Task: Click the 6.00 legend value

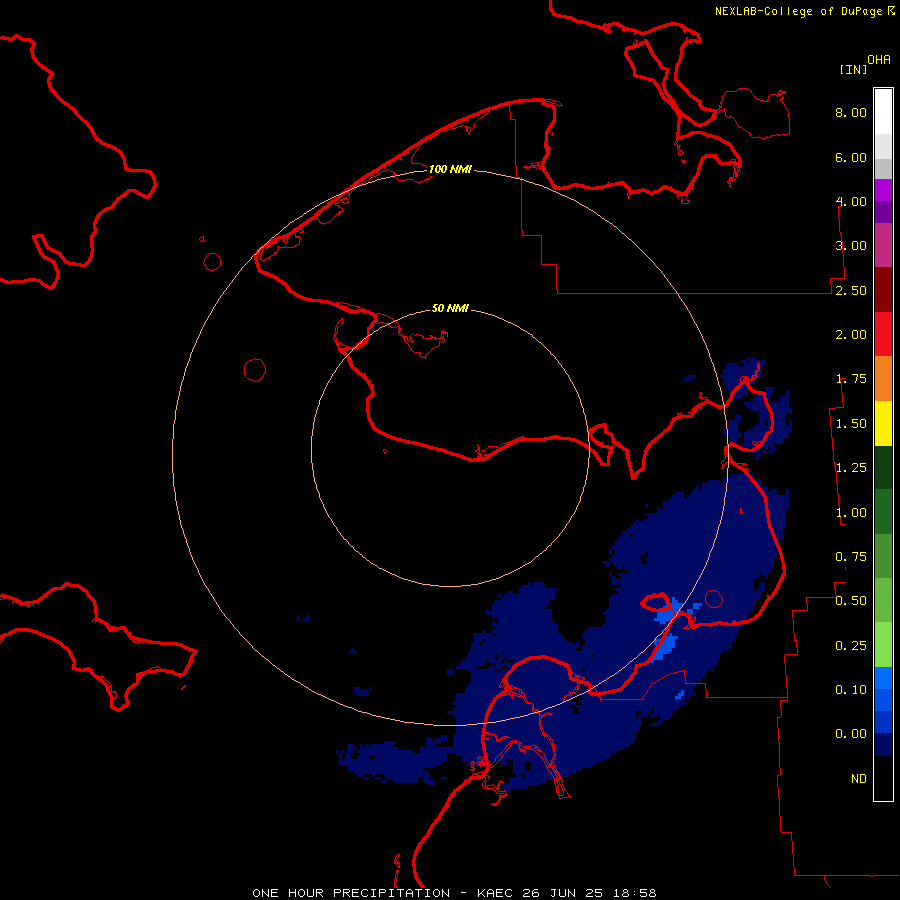Action: tap(851, 157)
